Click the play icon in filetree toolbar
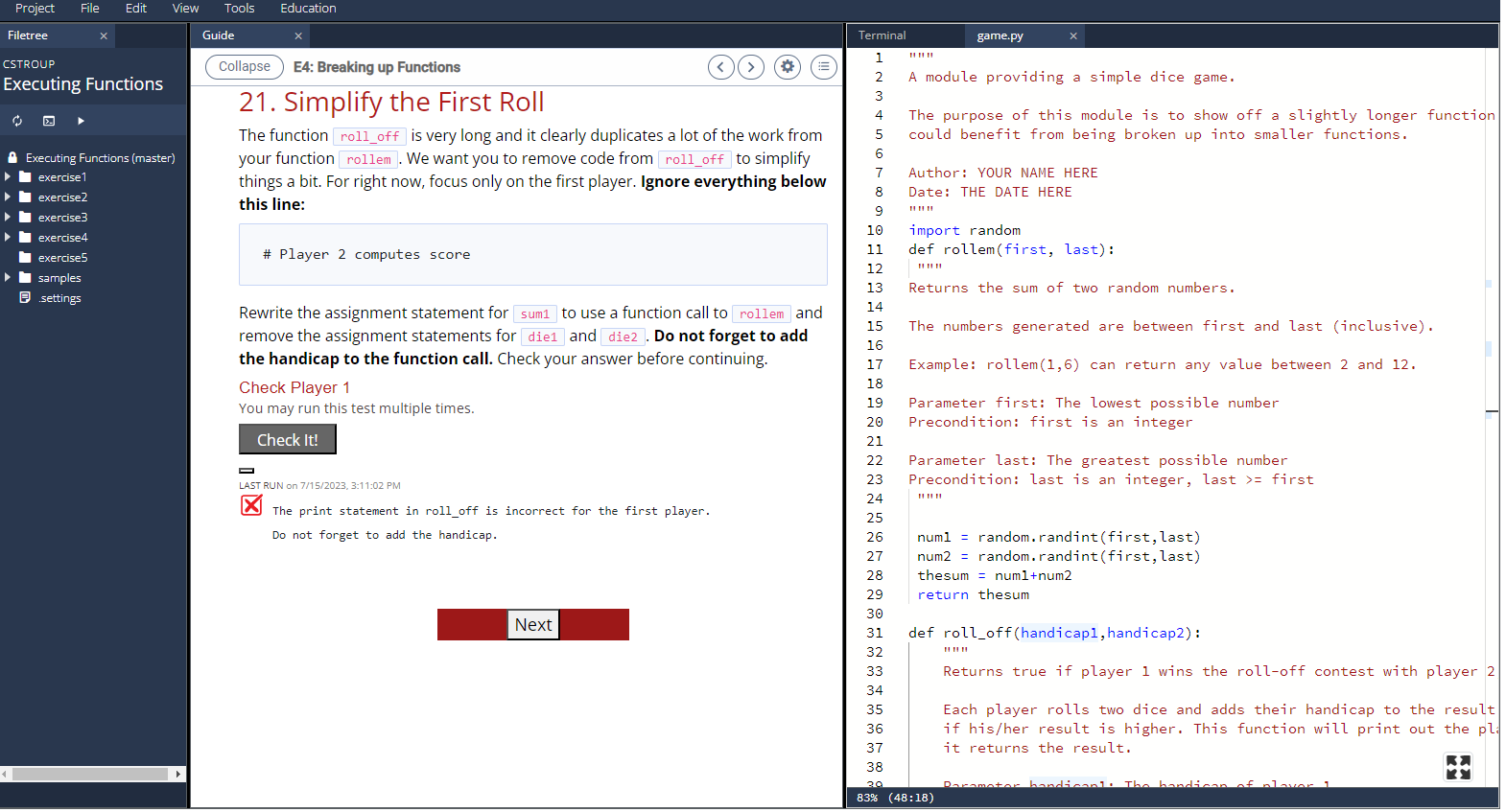Image resolution: width=1506 pixels, height=812 pixels. [x=81, y=121]
